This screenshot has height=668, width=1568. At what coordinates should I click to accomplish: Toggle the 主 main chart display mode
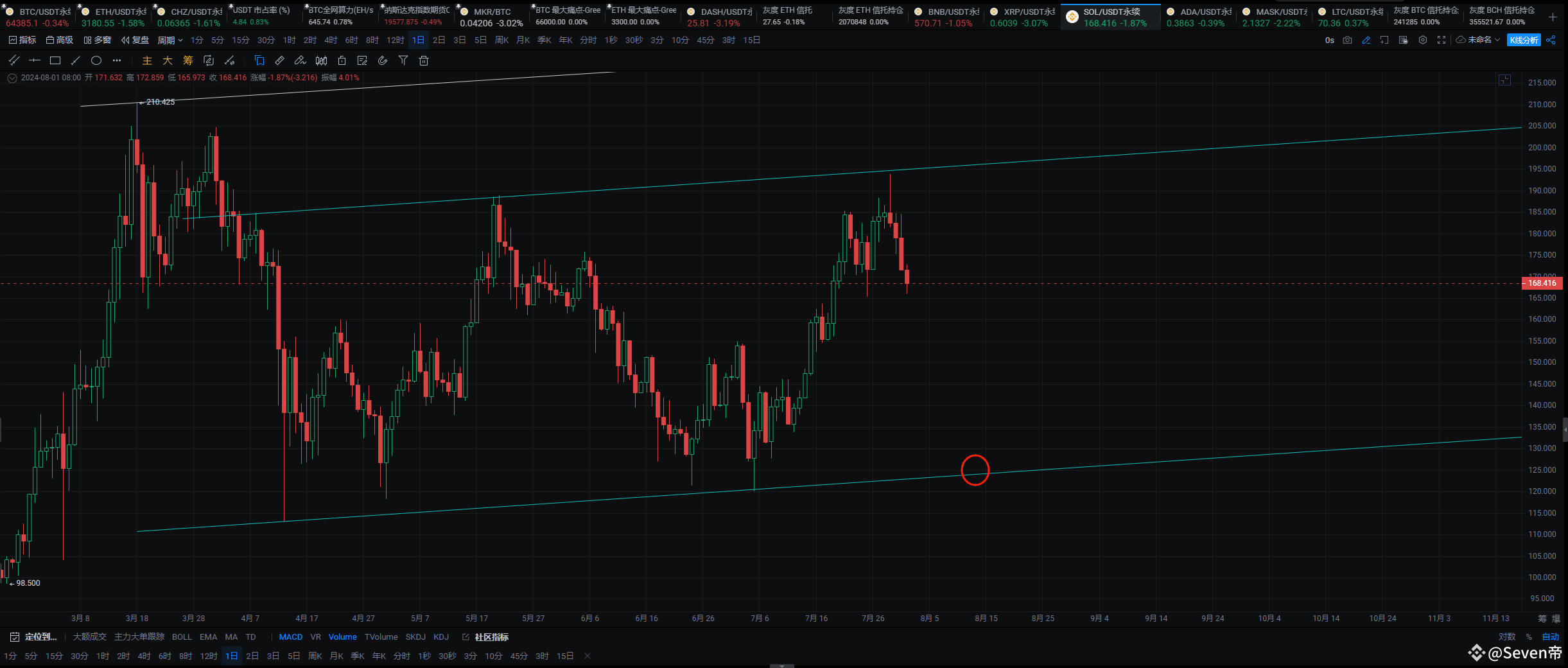[147, 60]
